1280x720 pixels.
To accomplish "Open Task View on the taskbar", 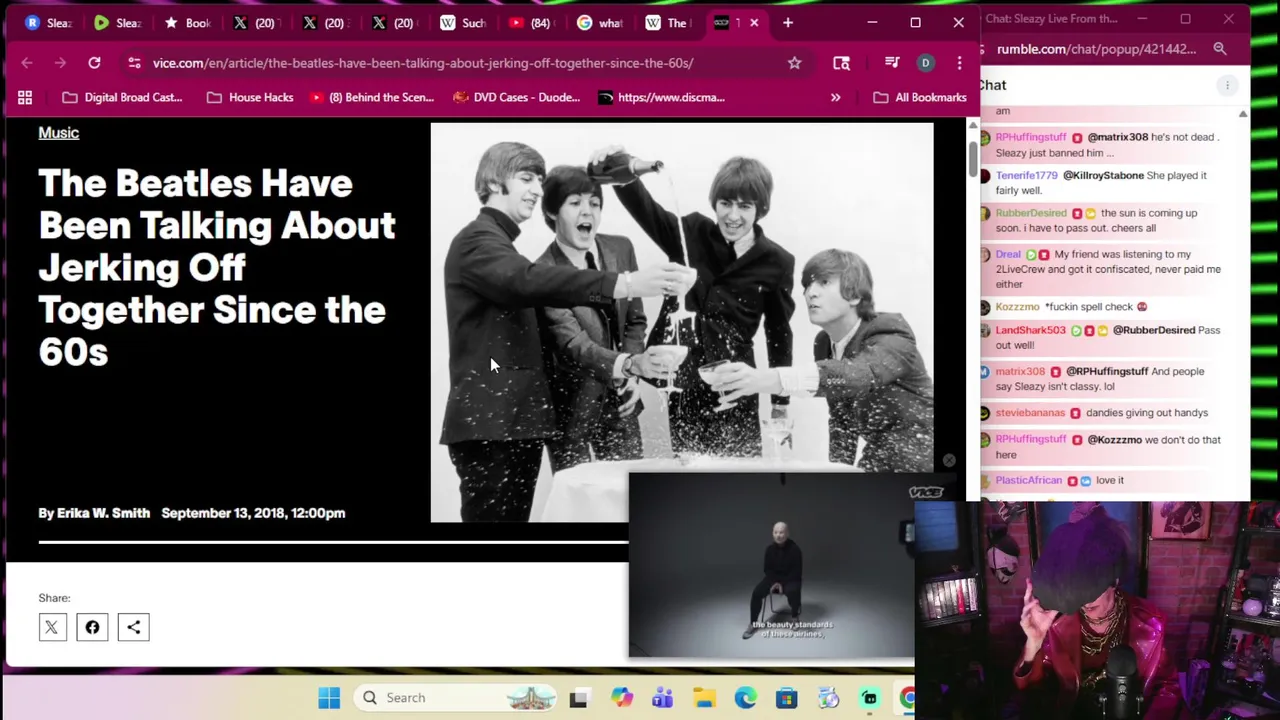I will (x=579, y=698).
